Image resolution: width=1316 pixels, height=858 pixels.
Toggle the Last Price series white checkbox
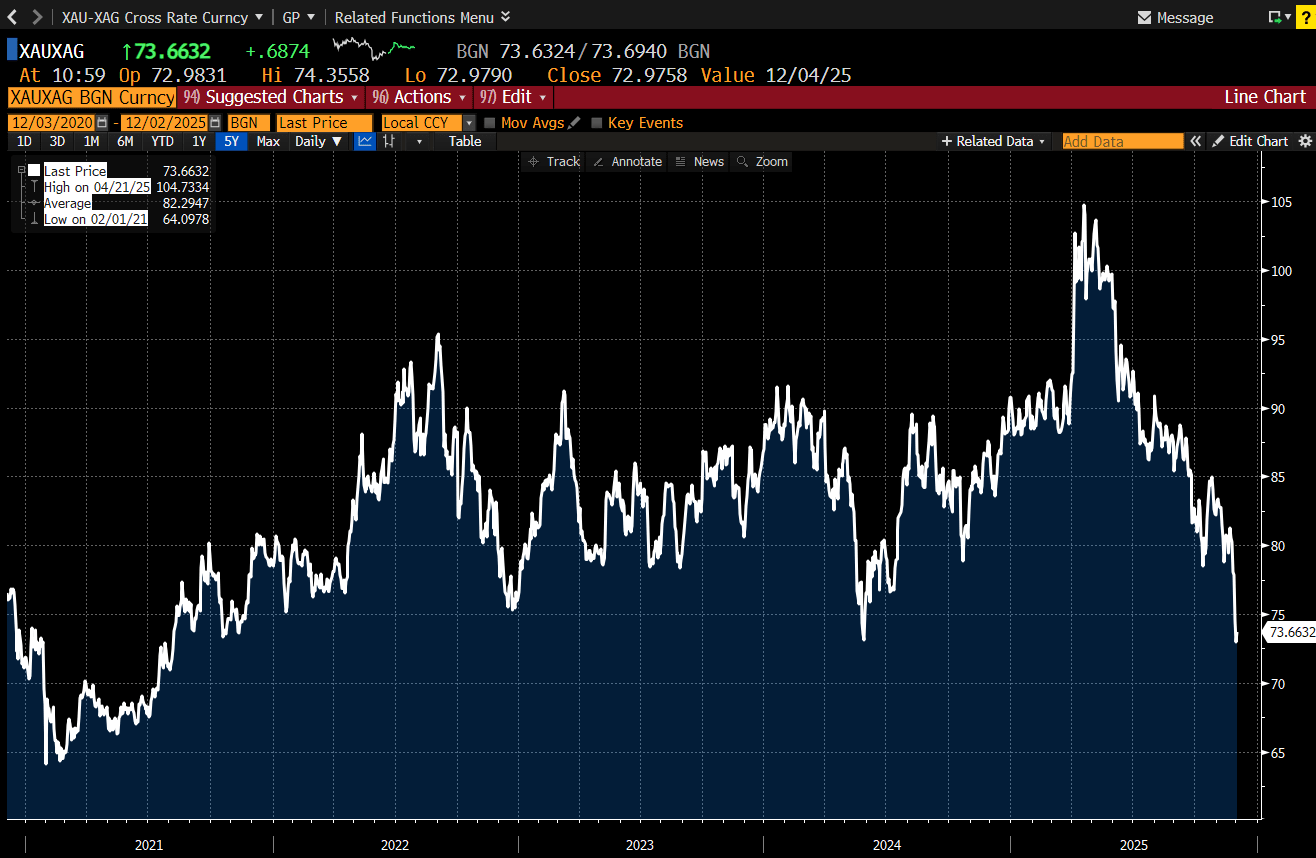pyautogui.click(x=34, y=170)
